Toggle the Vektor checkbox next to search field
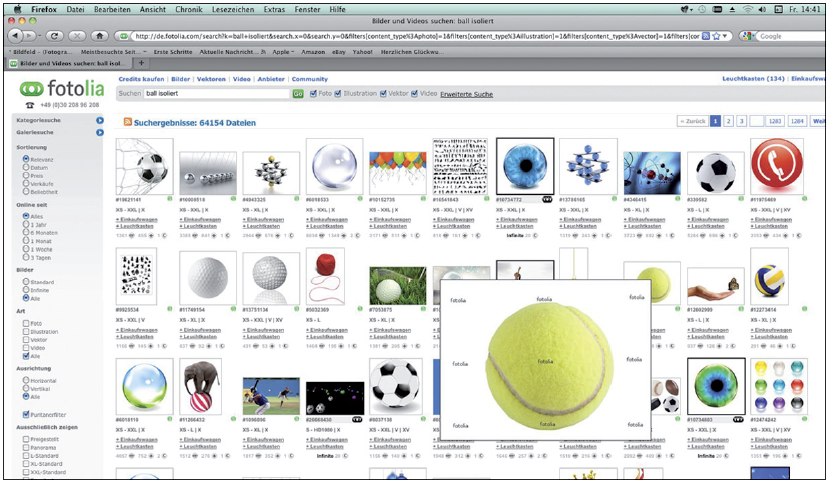835x484 pixels. [383, 94]
